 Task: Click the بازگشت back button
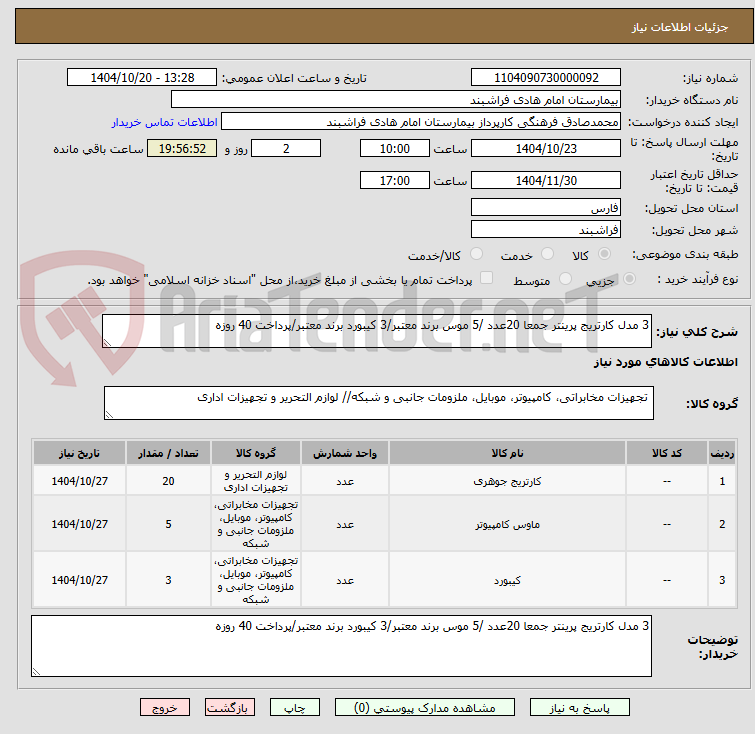[230, 708]
